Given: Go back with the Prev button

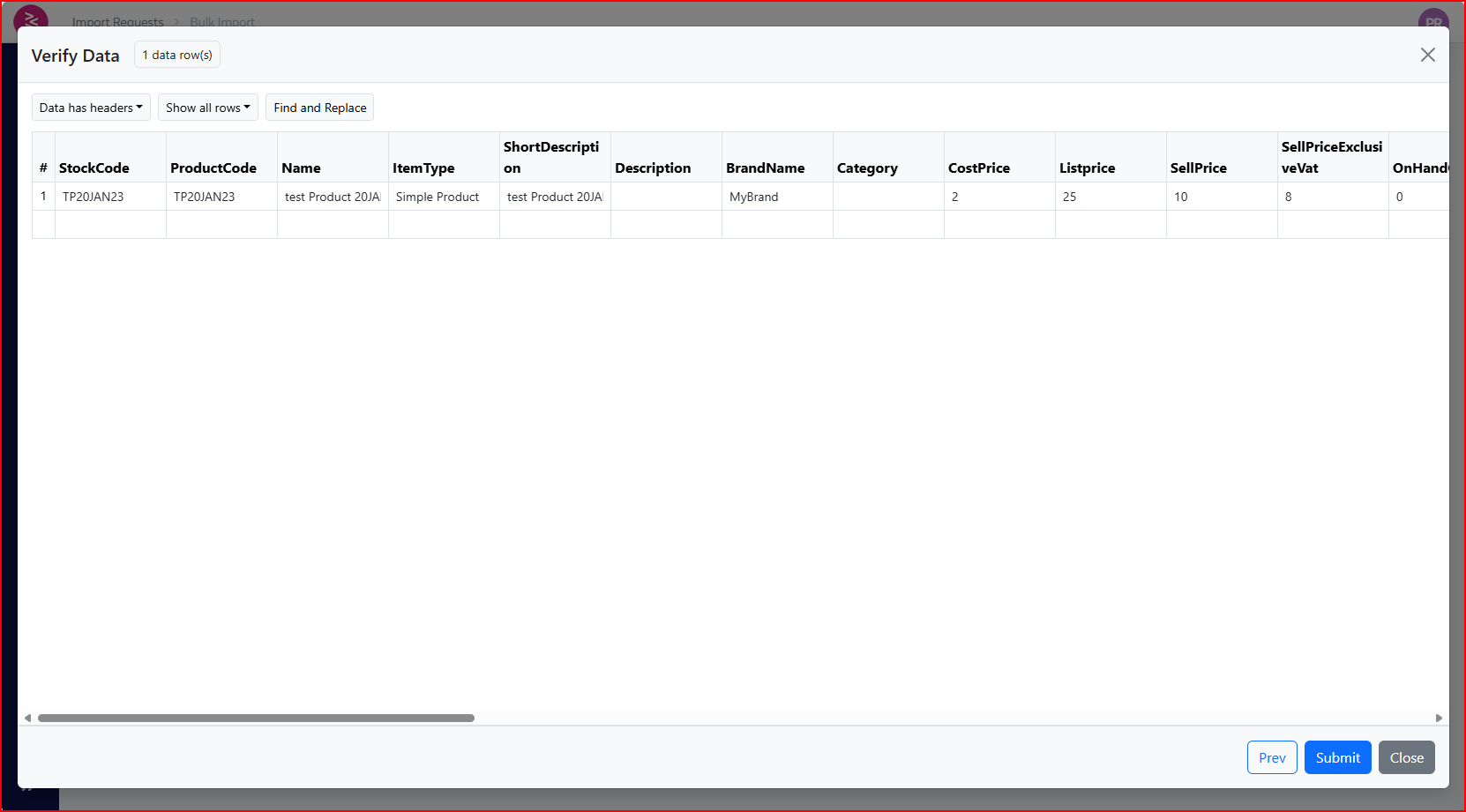Looking at the screenshot, I should click(1271, 757).
